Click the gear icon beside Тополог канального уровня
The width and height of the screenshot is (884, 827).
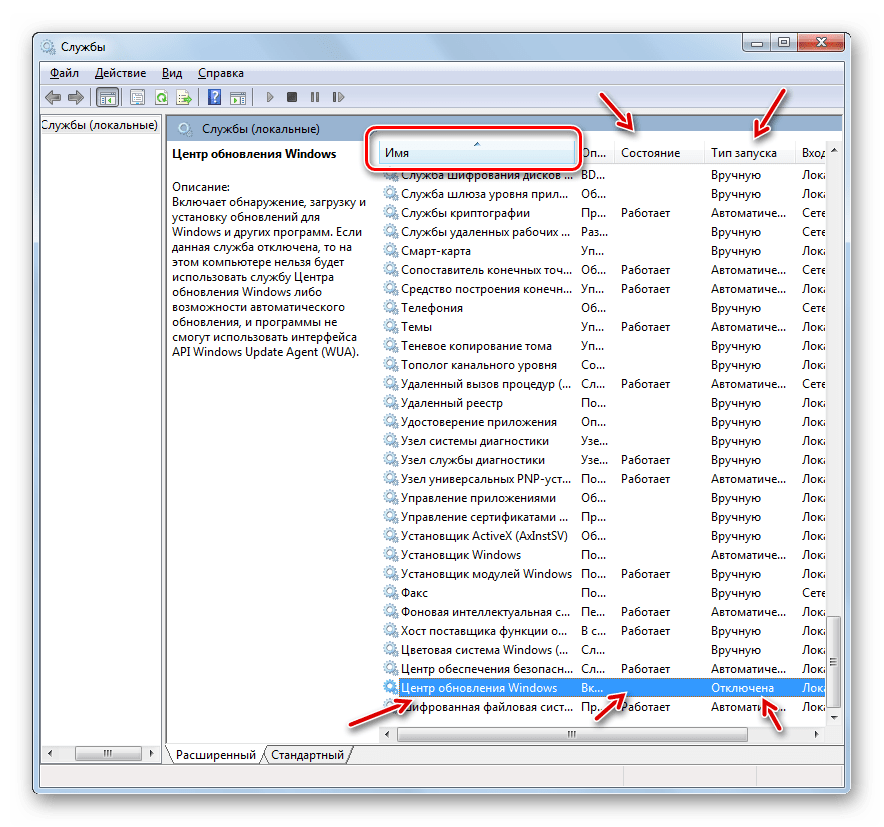pyautogui.click(x=390, y=364)
